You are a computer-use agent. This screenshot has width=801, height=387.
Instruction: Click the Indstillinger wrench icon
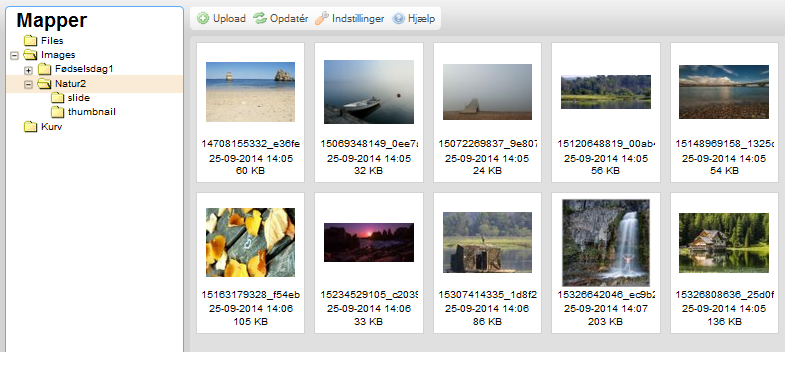[322, 18]
